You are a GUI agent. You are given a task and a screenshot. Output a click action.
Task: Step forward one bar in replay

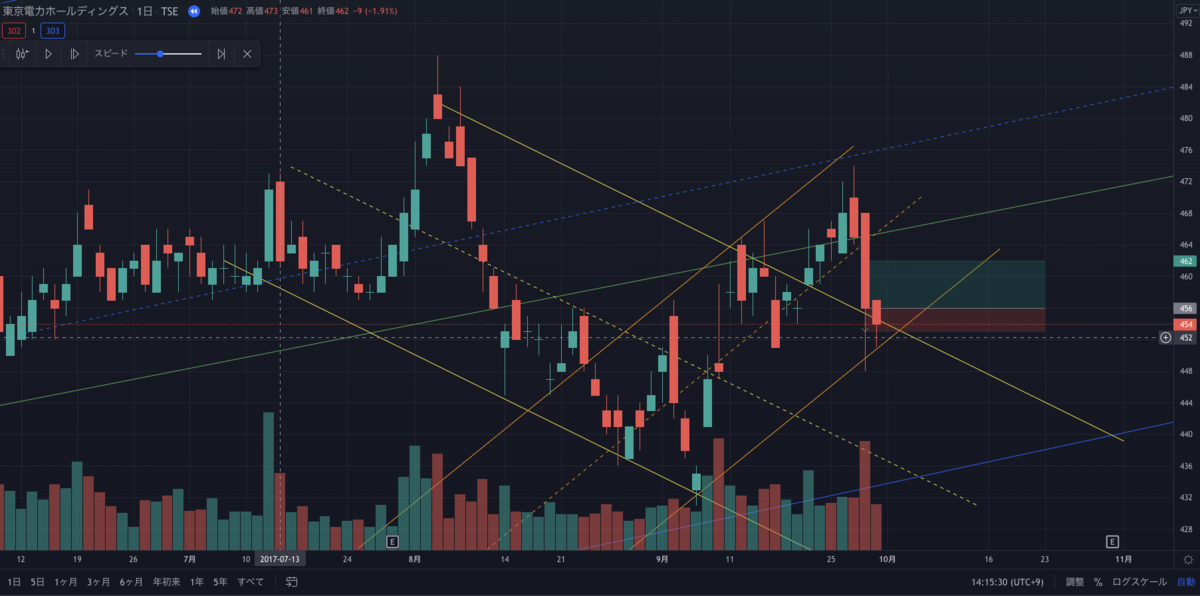(74, 54)
